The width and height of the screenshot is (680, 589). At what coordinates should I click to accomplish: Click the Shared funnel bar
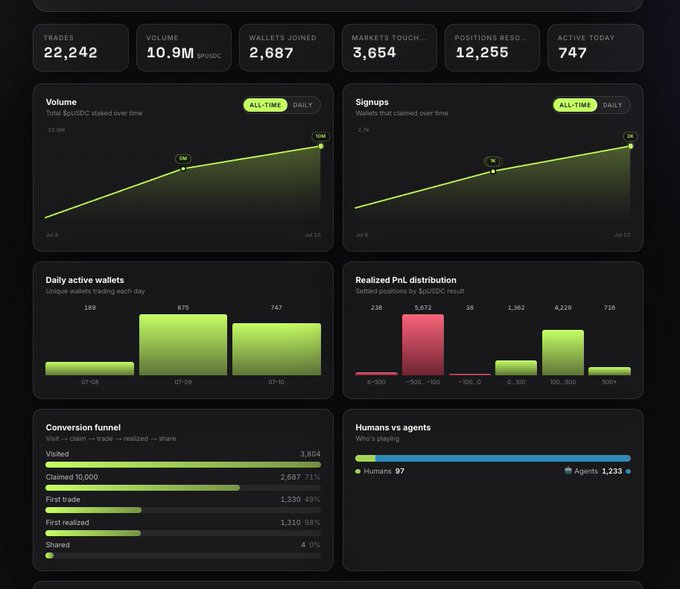pos(183,555)
